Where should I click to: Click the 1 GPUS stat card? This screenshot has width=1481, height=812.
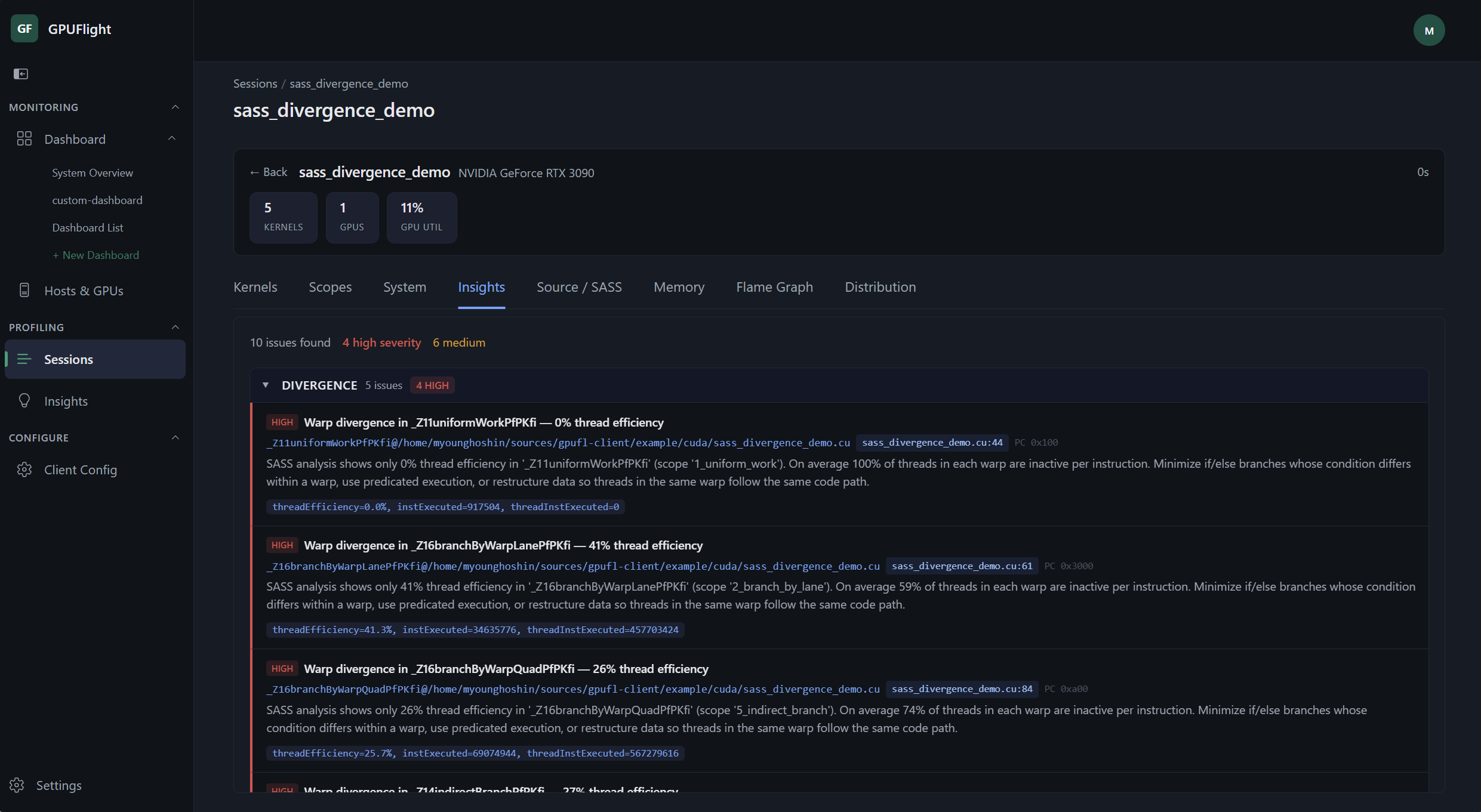pos(352,217)
